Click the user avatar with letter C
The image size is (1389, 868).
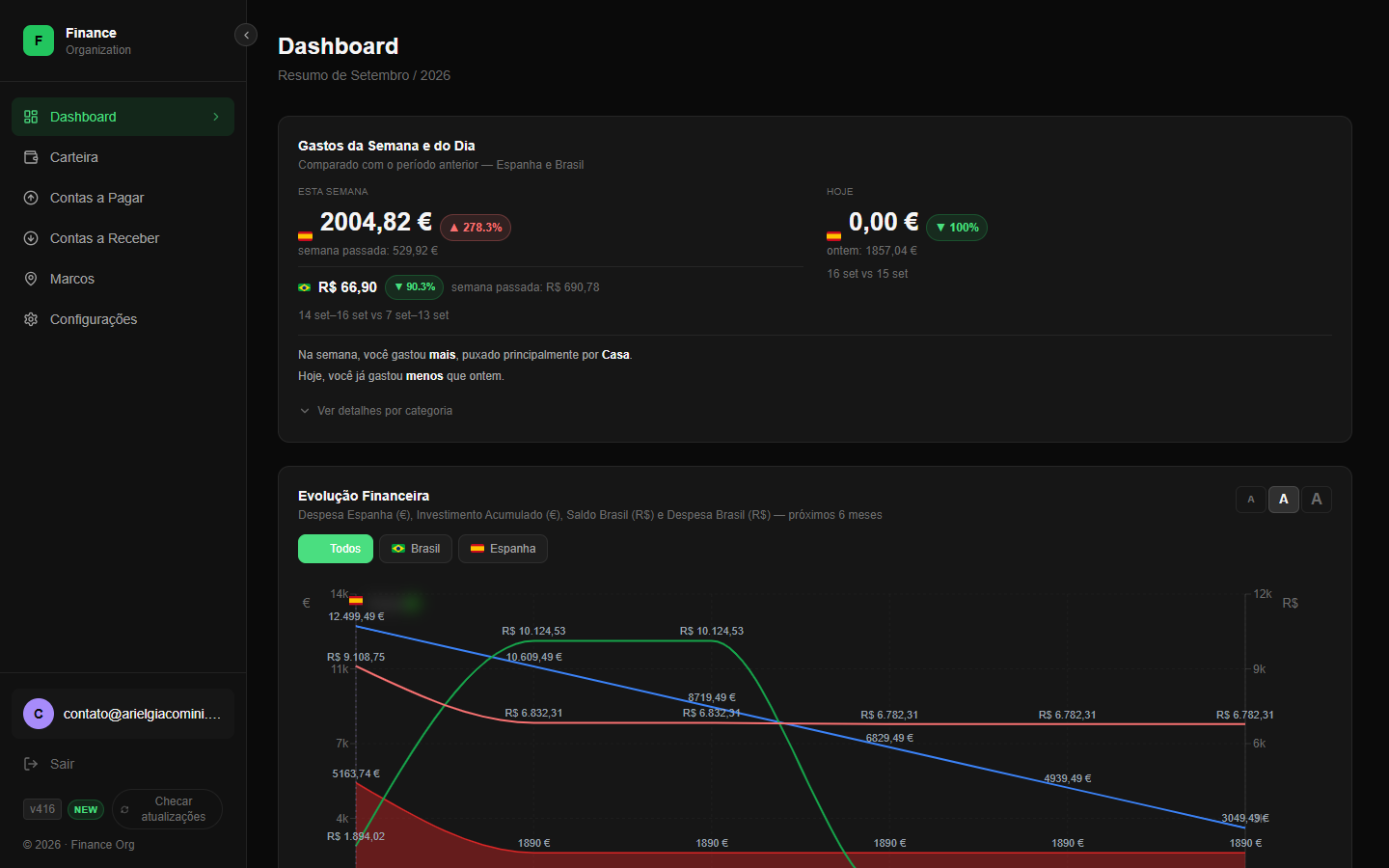click(39, 714)
